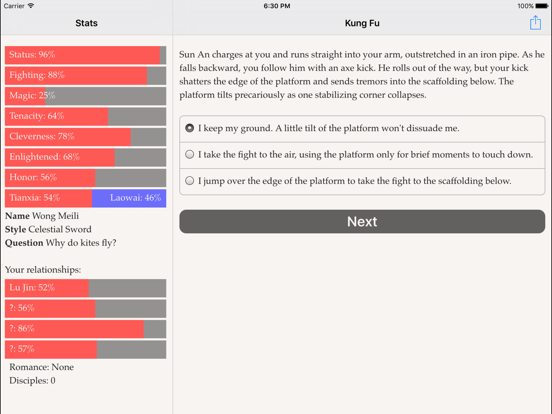552x414 pixels.
Task: Click the Next button
Action: (362, 221)
